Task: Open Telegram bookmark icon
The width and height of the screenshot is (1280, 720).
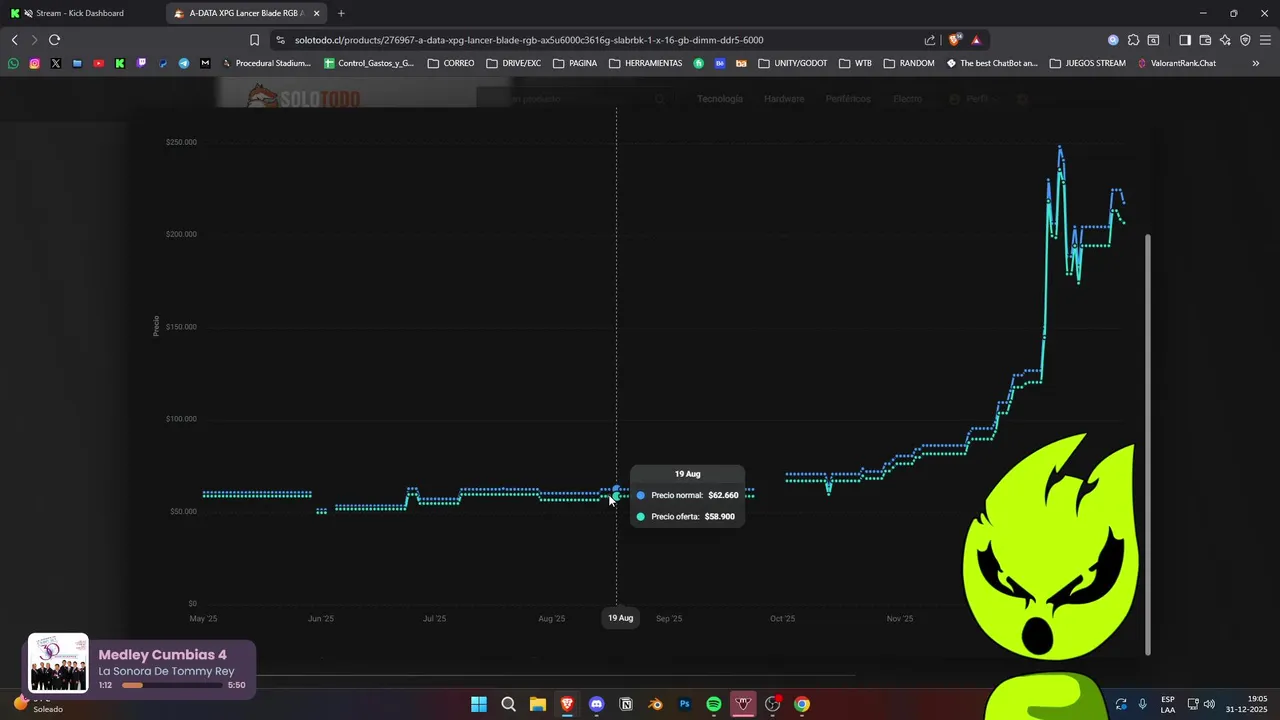Action: pos(184,63)
